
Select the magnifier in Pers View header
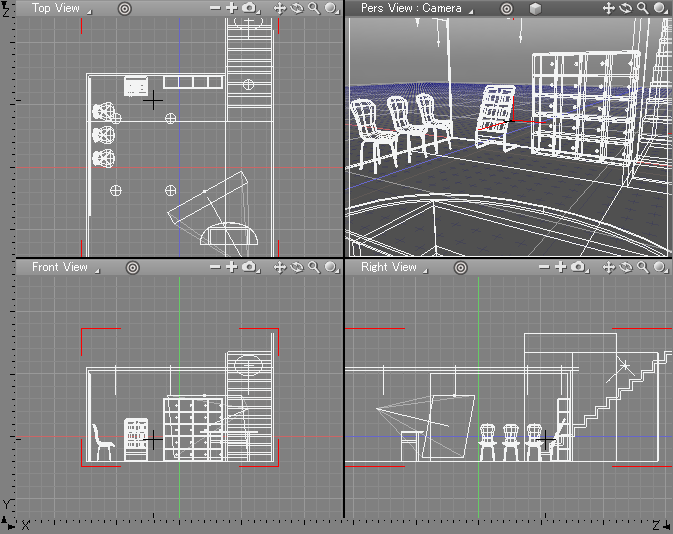[643, 8]
